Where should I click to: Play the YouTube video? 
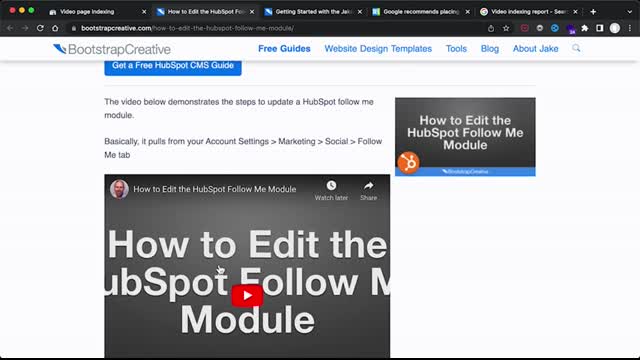pos(247,296)
